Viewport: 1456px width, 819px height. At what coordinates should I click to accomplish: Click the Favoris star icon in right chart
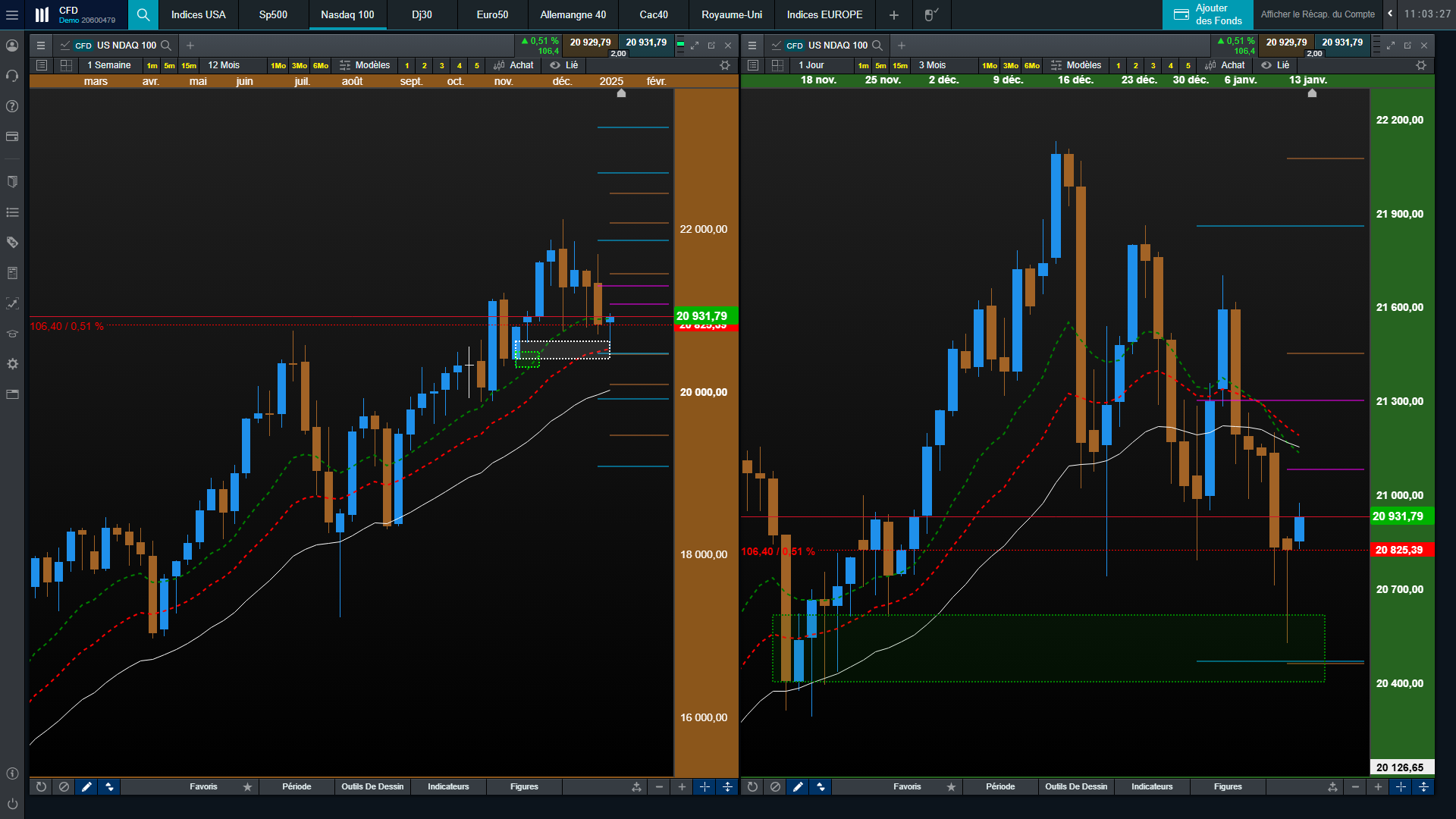pos(951,787)
